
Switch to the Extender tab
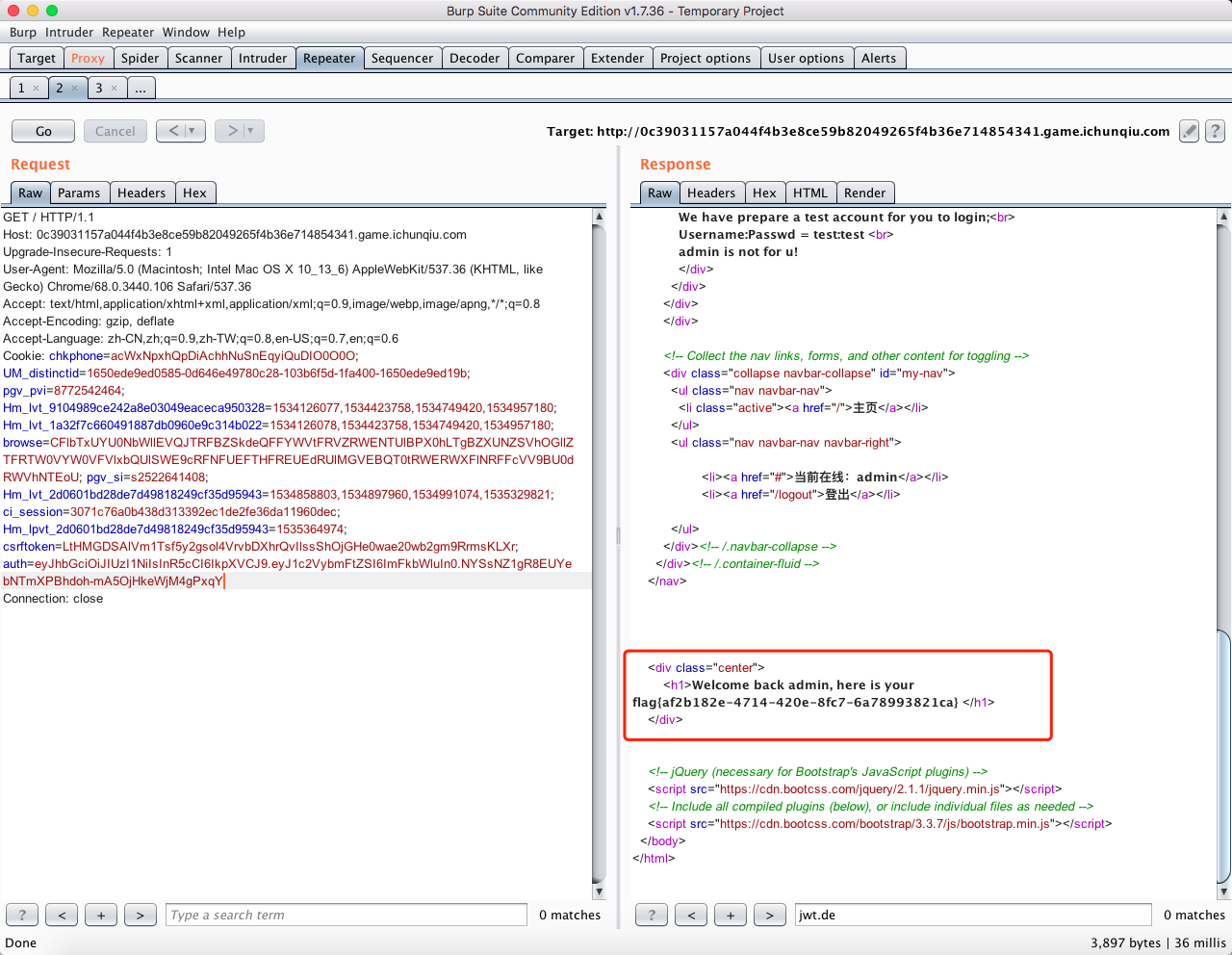coord(617,58)
